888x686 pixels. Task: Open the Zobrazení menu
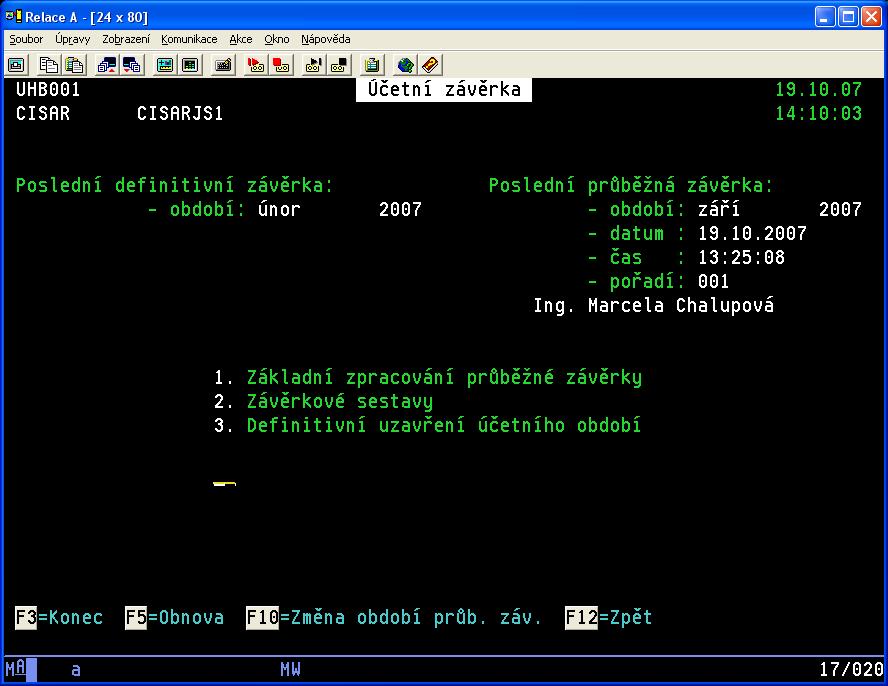126,39
